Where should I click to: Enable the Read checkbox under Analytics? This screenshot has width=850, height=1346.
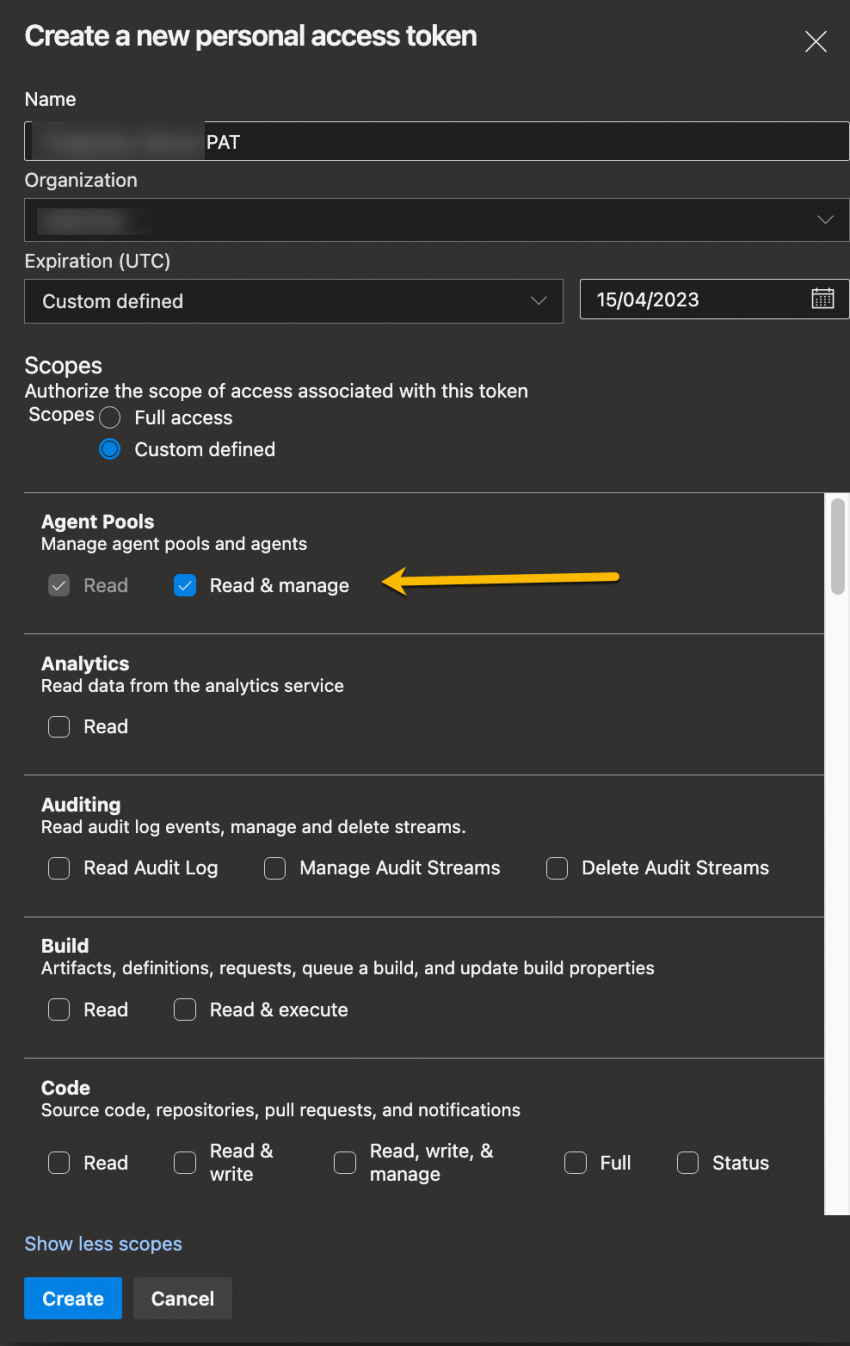(x=59, y=727)
